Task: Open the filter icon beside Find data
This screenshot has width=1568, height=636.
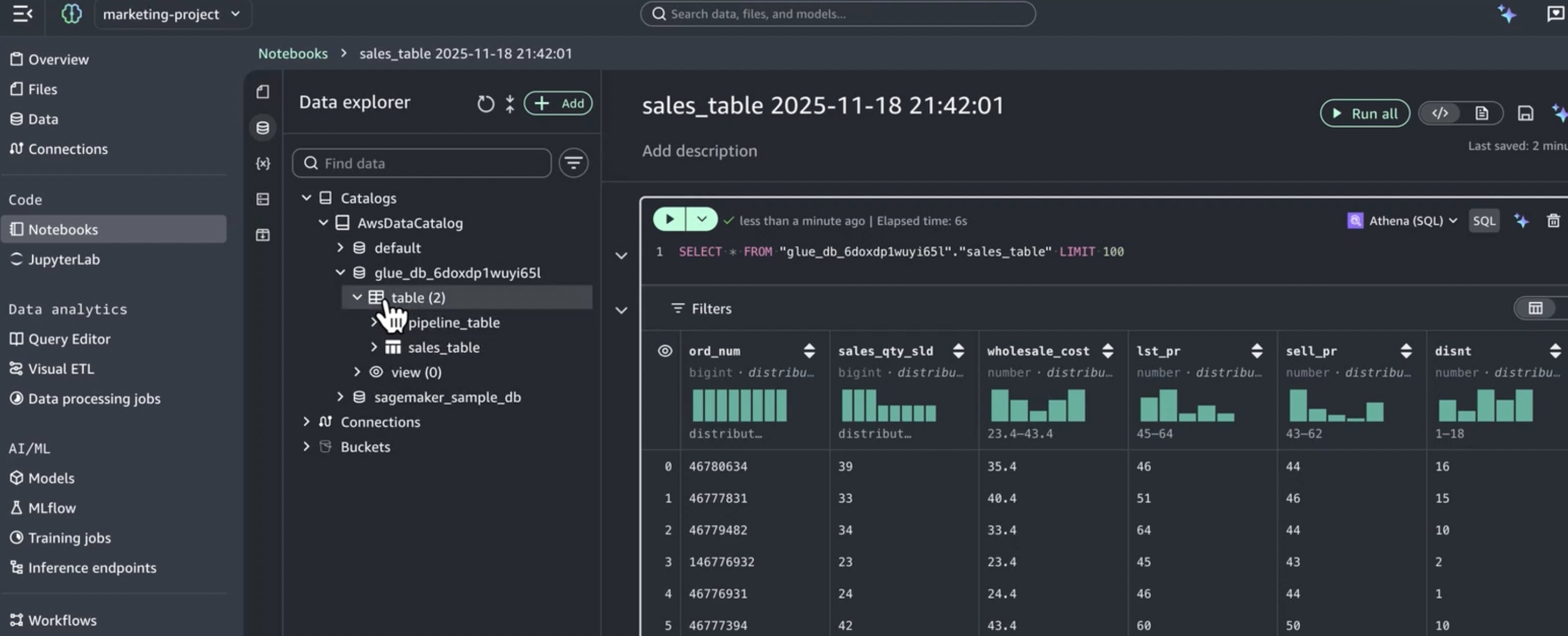Action: (x=573, y=163)
